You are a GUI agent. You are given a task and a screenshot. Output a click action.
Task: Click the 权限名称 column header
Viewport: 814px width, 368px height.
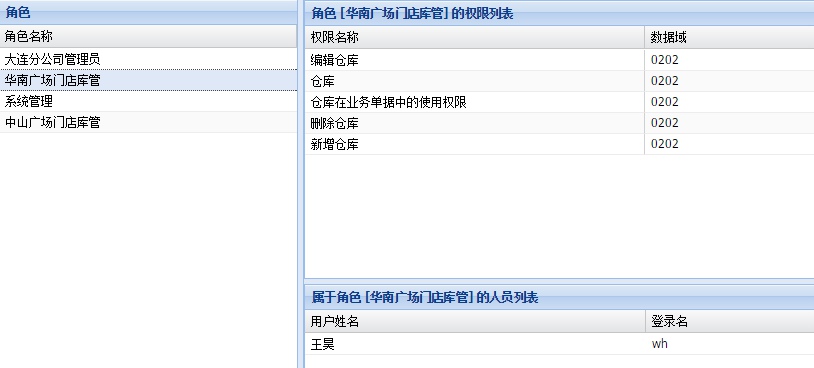[474, 37]
